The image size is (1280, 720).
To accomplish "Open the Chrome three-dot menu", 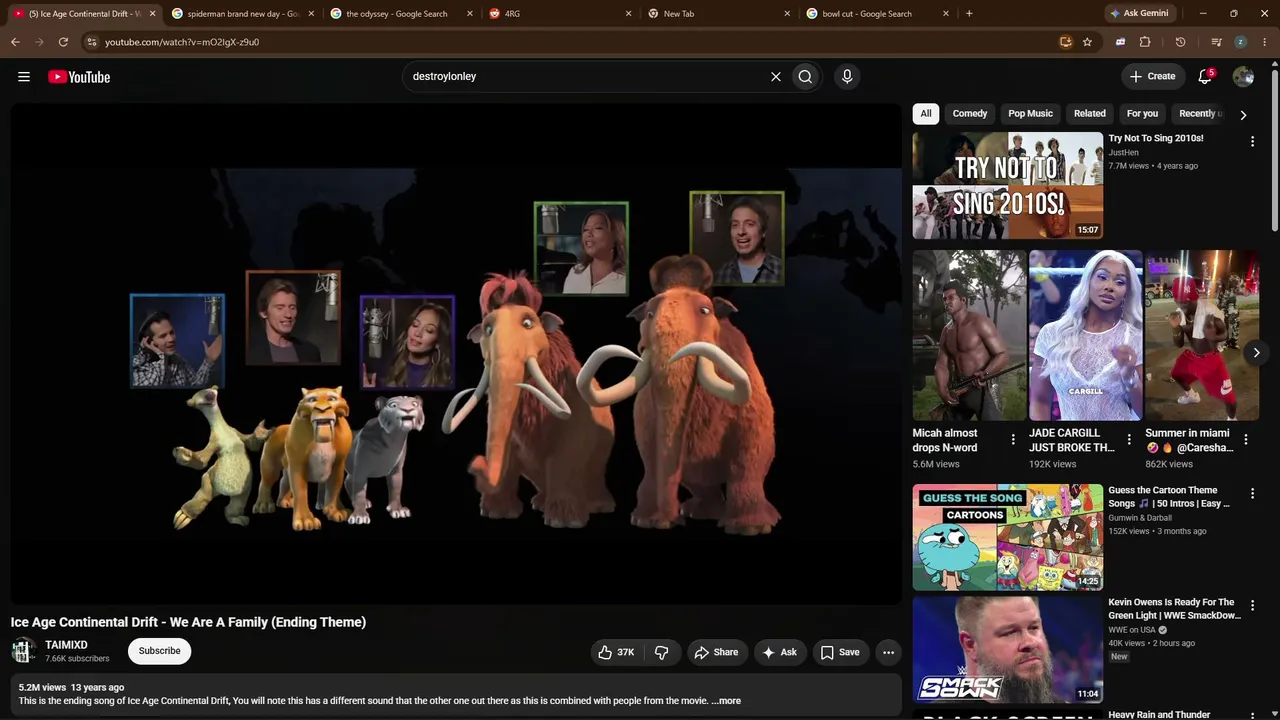I will tap(1265, 42).
